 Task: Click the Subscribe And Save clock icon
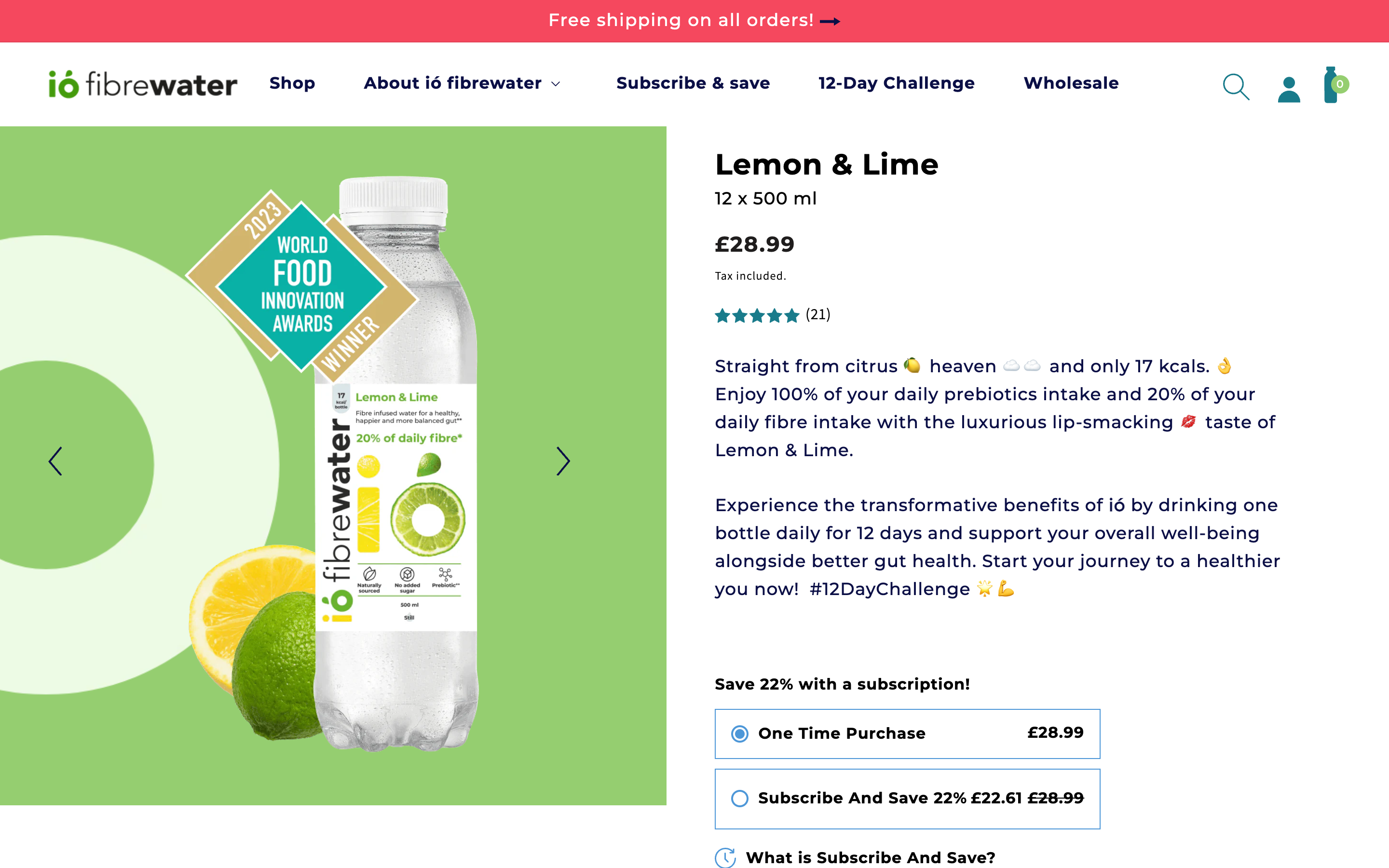pos(725,857)
